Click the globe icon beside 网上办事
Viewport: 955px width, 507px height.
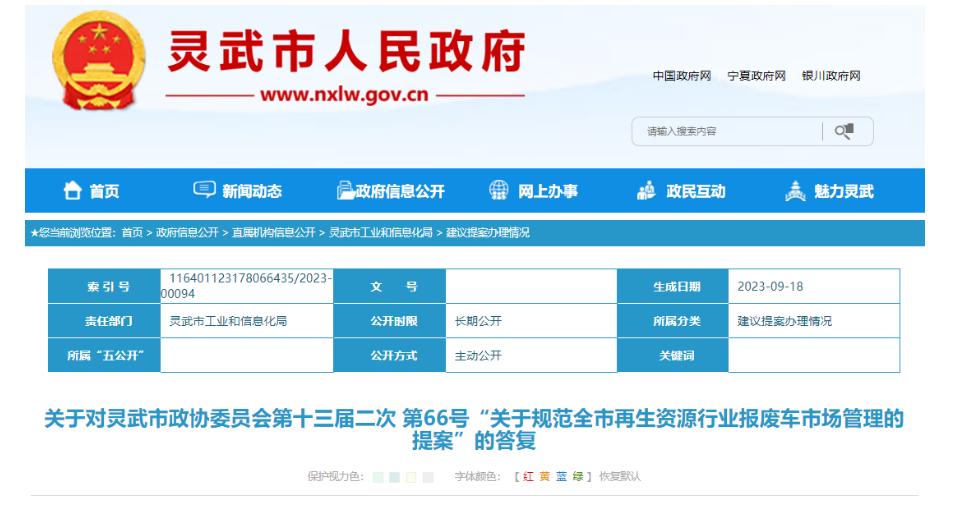click(498, 191)
